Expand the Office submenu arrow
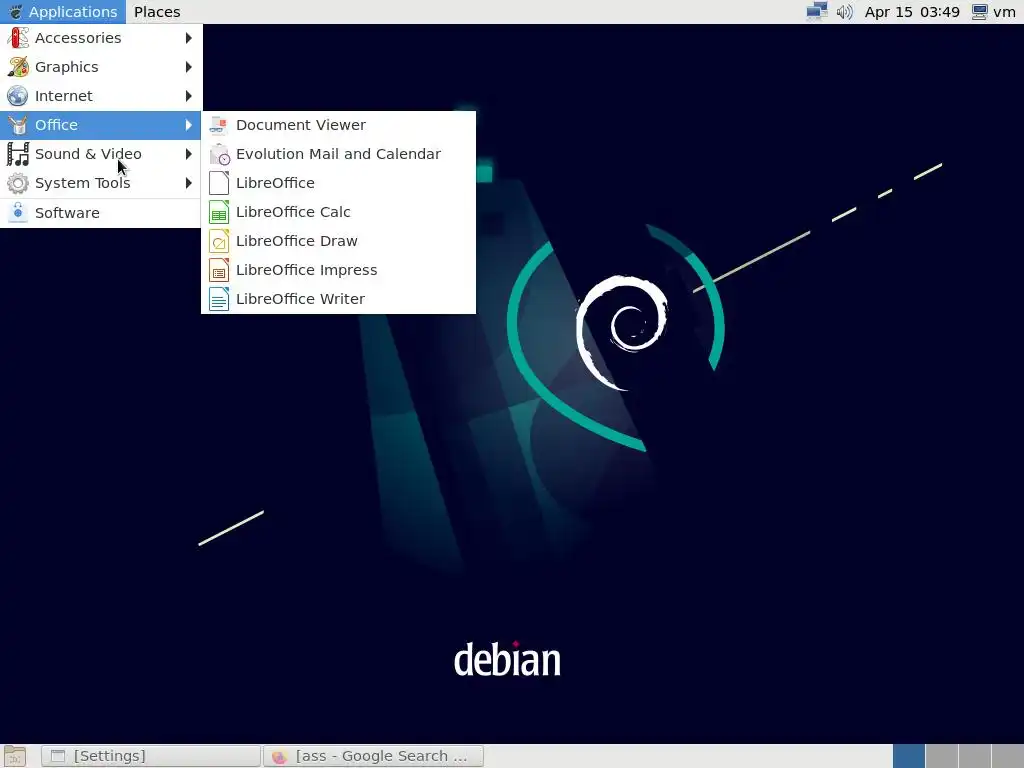The height and width of the screenshot is (768, 1024). (x=189, y=125)
